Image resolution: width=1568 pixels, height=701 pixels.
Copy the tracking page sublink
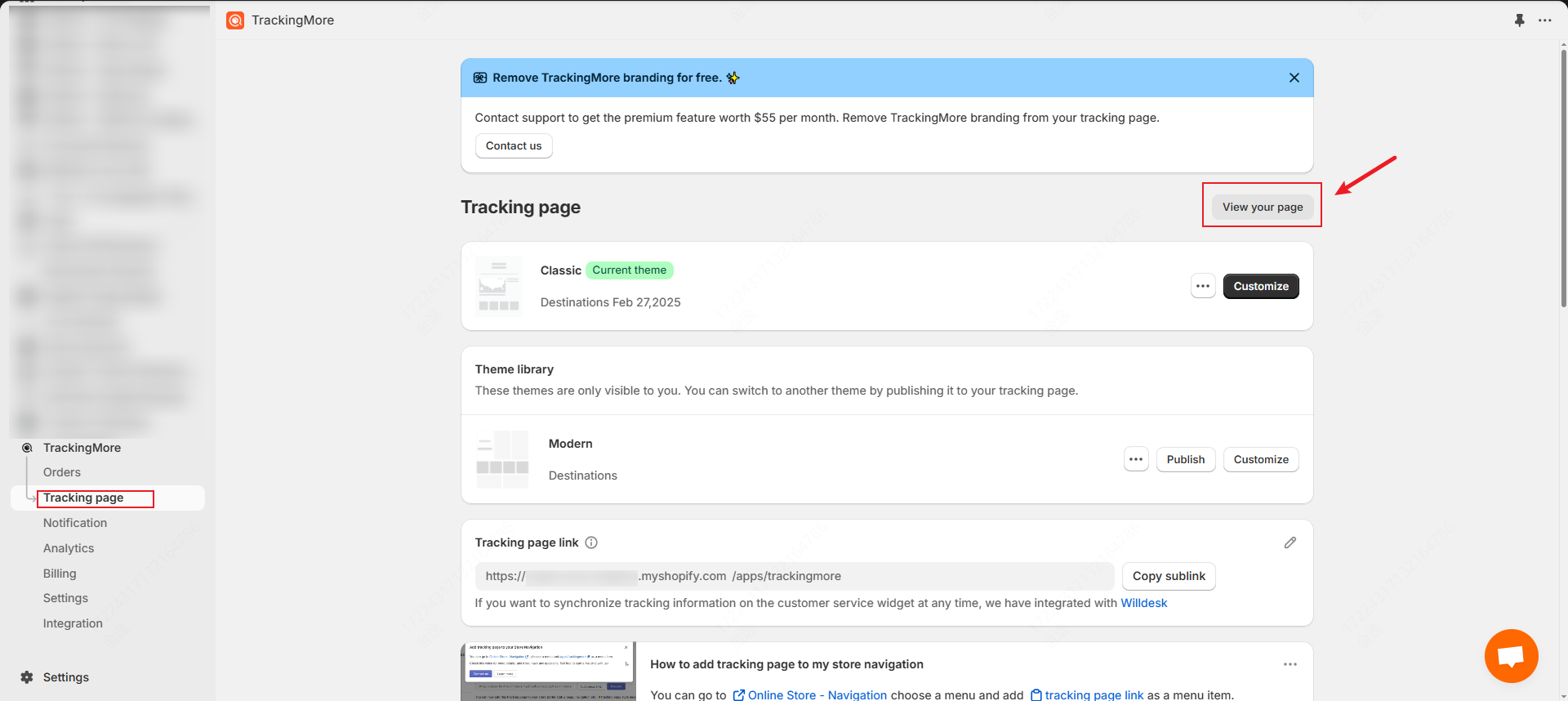click(1169, 576)
